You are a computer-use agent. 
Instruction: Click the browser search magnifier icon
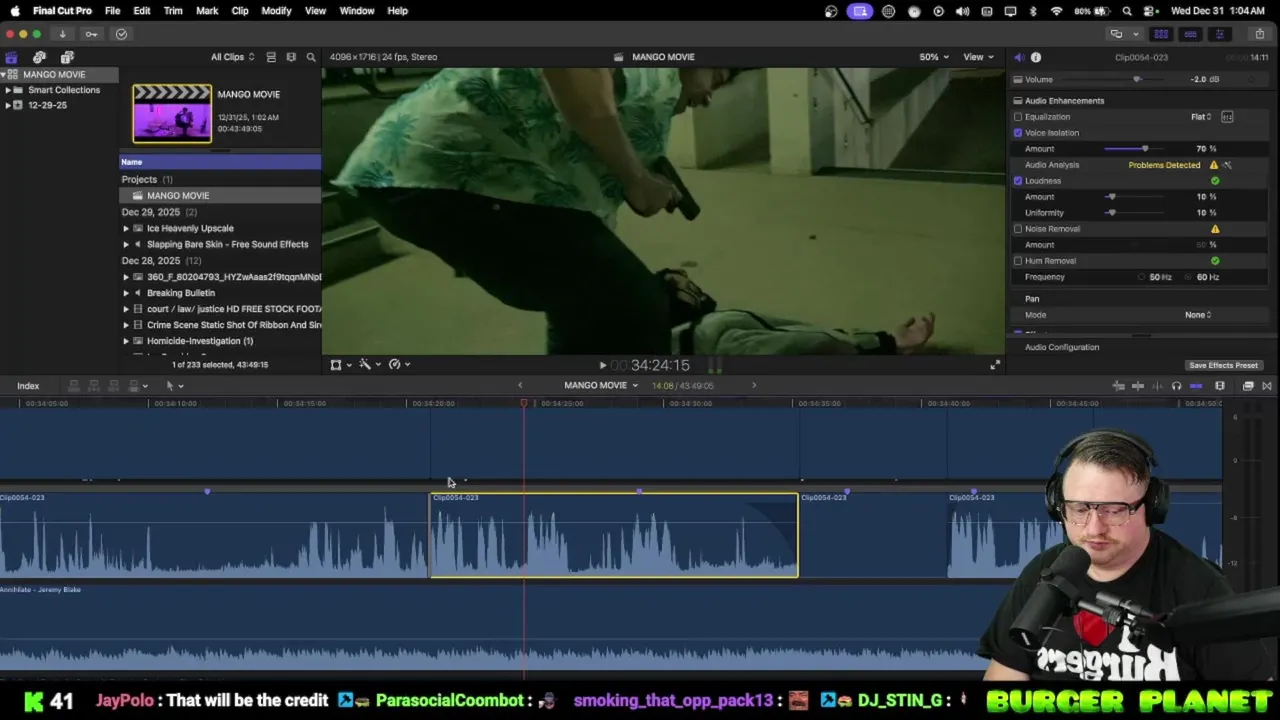coord(311,57)
